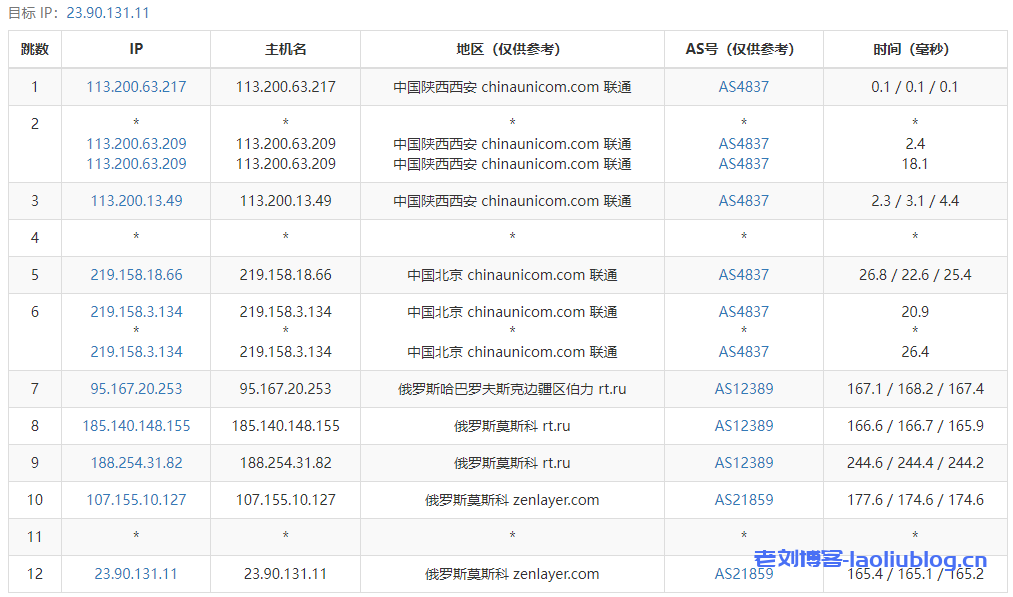
Task: Click the AS4837 link in hop 5 row
Action: pos(743,275)
